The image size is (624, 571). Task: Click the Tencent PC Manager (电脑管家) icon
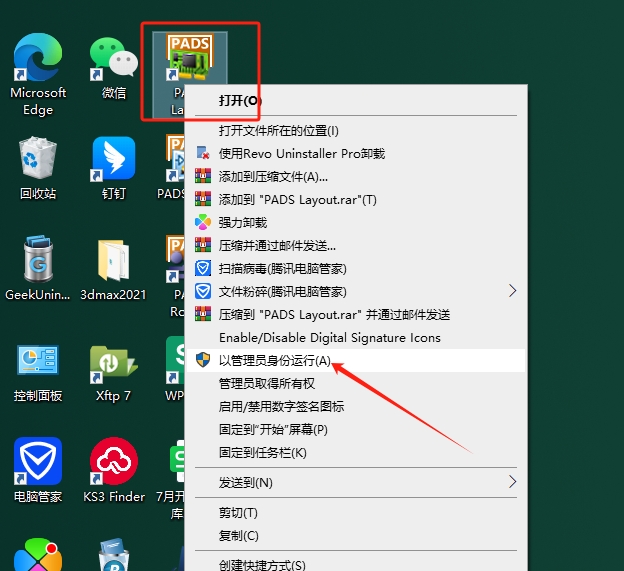point(38,466)
